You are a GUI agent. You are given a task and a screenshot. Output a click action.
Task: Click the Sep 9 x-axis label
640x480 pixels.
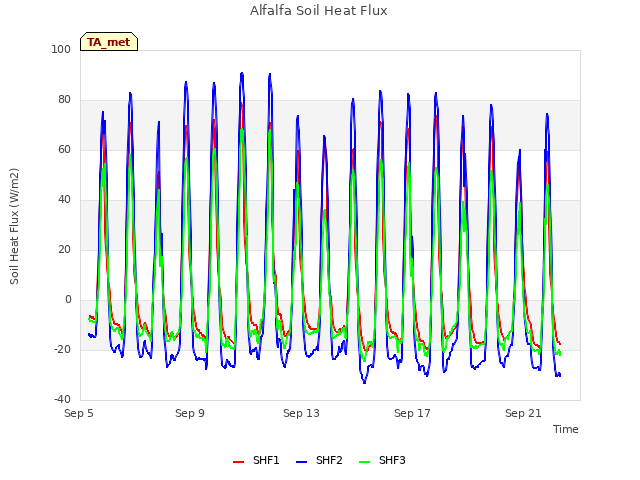tap(190, 413)
